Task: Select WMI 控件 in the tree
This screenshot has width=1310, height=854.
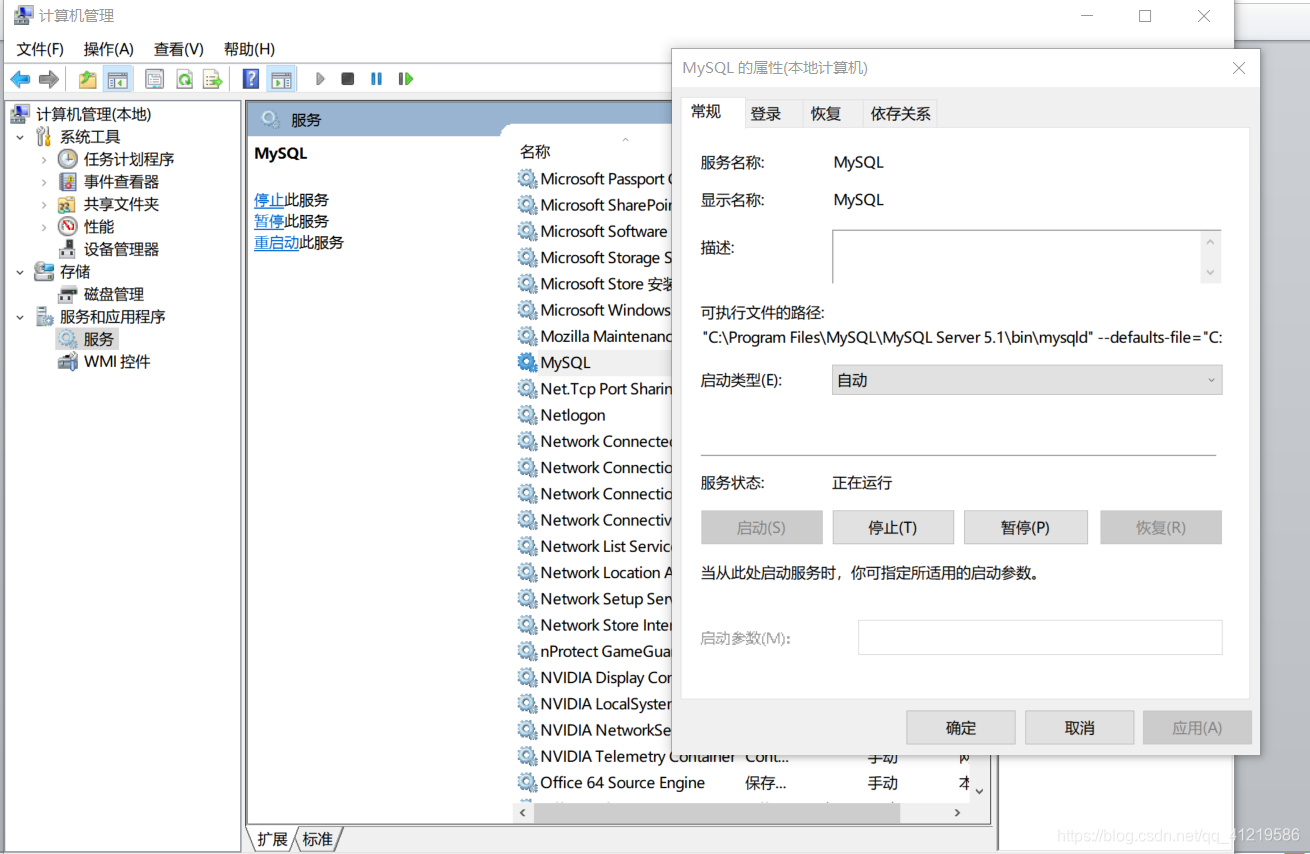Action: click(117, 362)
